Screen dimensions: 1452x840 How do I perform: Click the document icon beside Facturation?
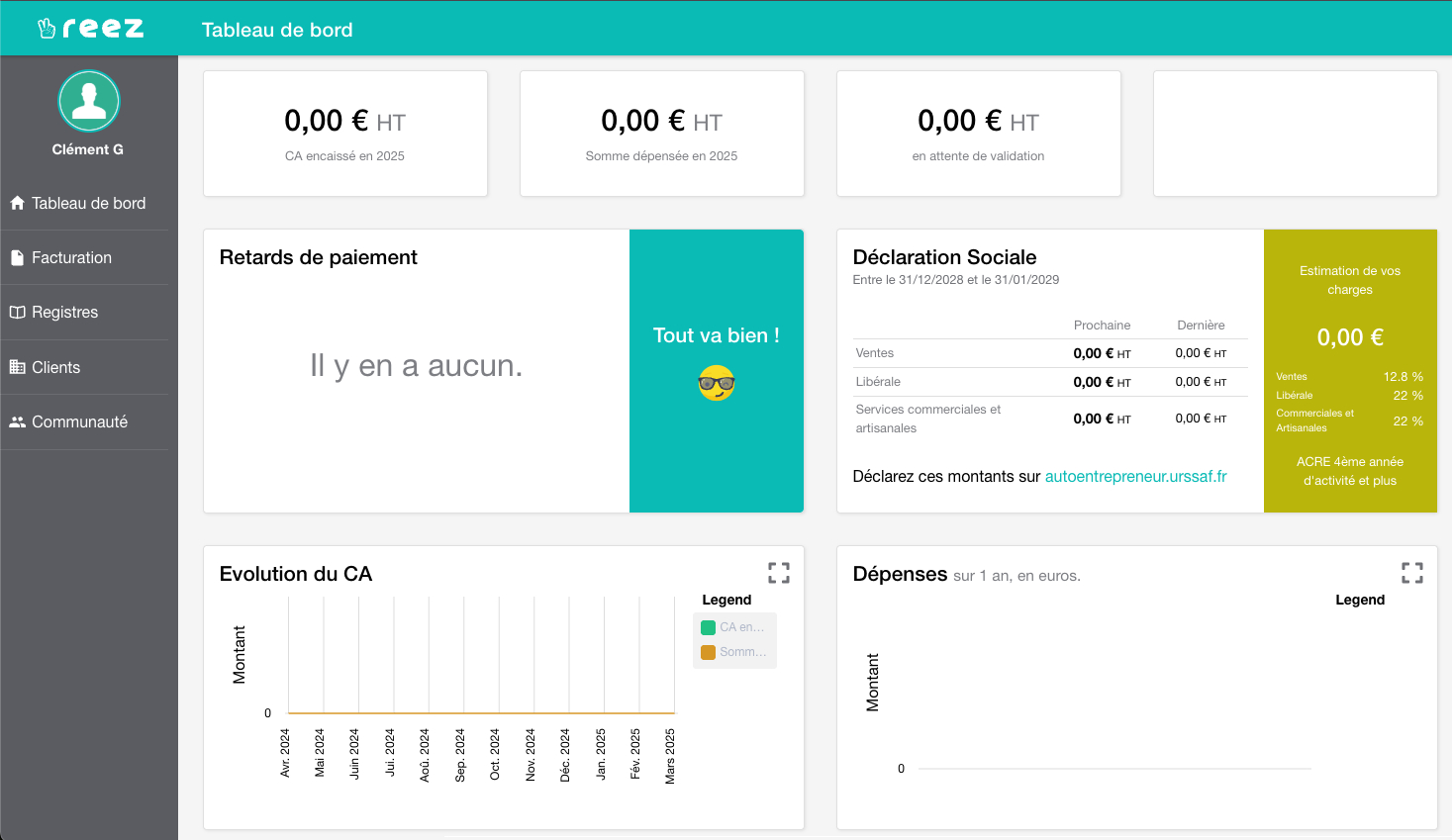(x=17, y=257)
